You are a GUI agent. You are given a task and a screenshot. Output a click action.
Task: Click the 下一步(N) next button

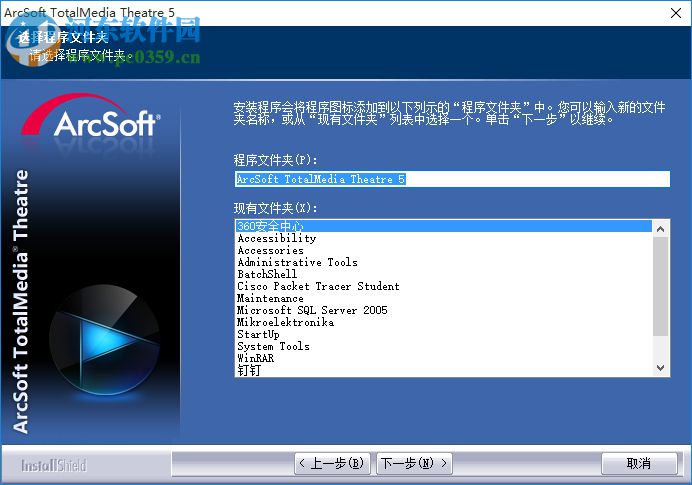pyautogui.click(x=414, y=463)
